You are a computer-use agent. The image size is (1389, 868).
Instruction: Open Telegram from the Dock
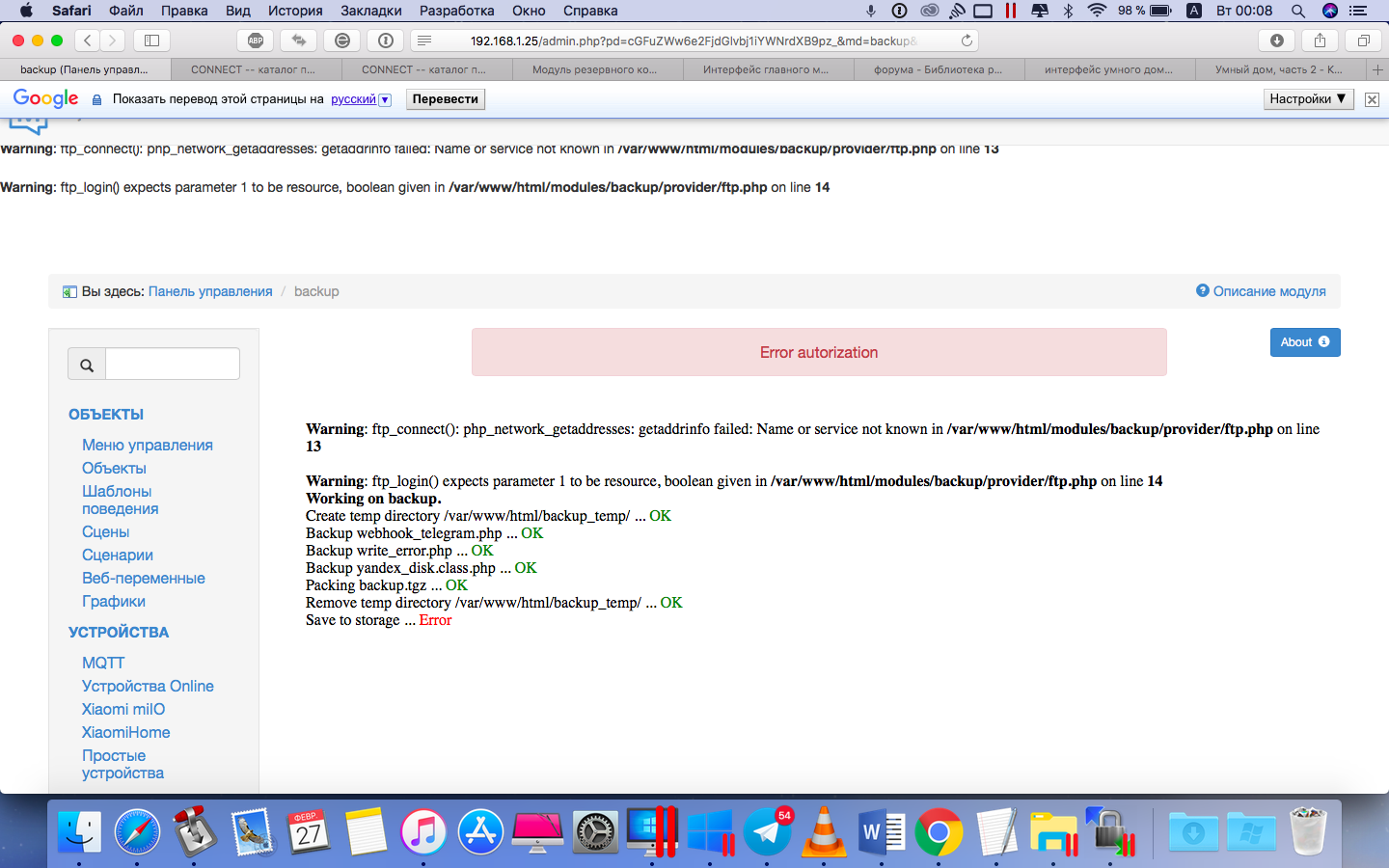(768, 831)
